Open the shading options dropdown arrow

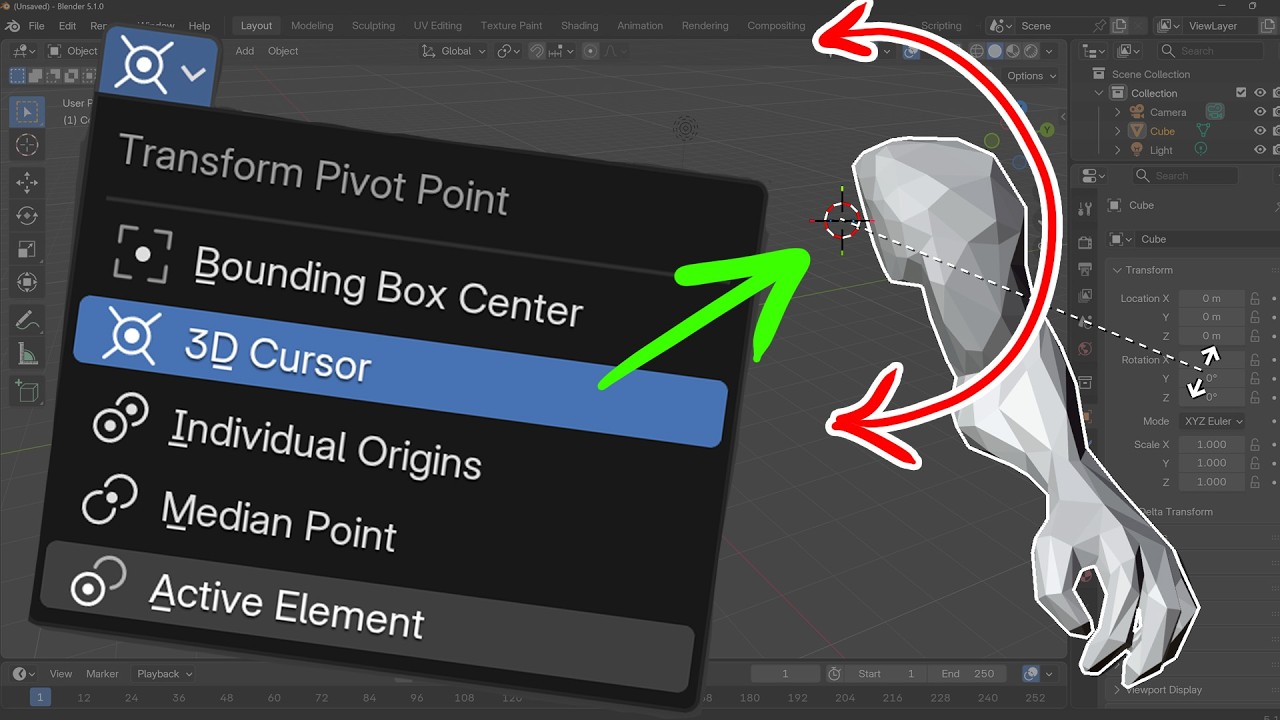coord(1051,51)
